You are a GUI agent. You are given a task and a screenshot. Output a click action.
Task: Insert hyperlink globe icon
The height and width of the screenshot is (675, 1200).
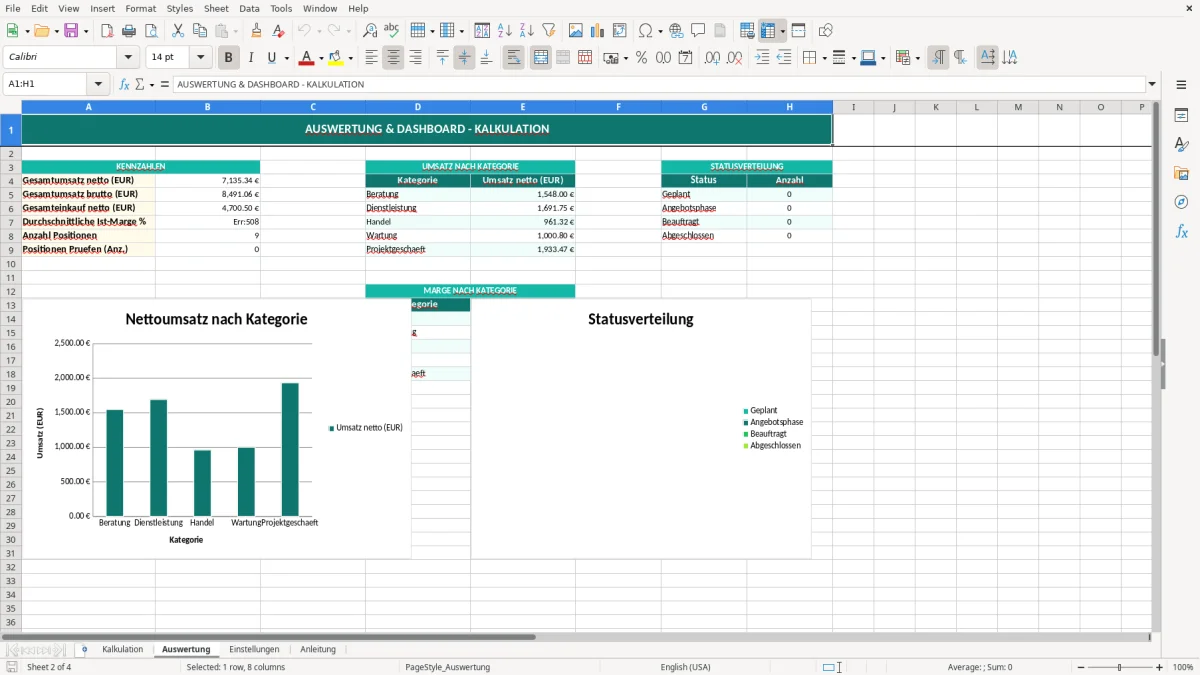click(676, 31)
